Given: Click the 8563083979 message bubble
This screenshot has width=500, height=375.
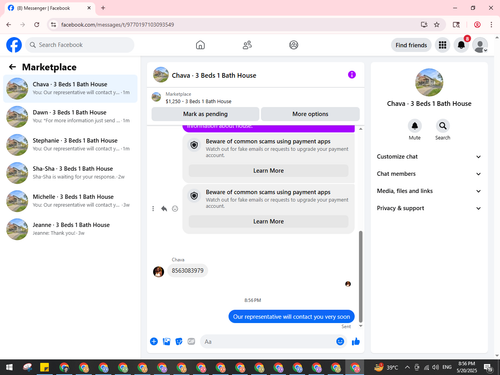Looking at the screenshot, I should (188, 271).
